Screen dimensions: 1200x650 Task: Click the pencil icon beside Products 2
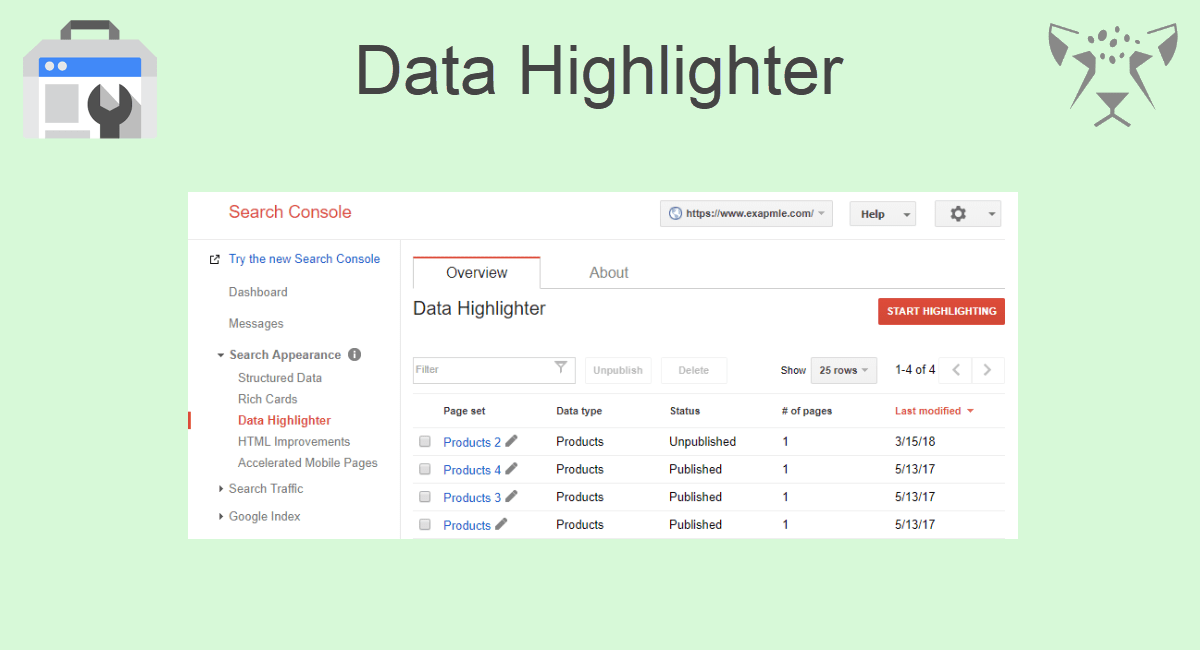pos(512,441)
